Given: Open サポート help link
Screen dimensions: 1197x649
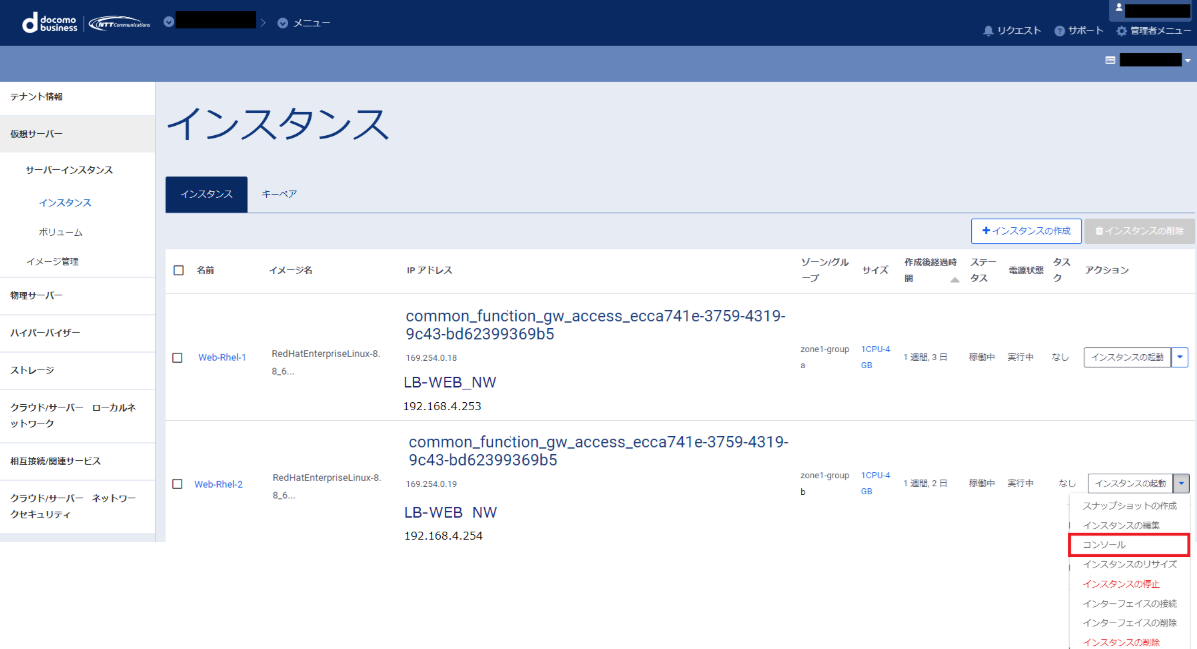Looking at the screenshot, I should coord(1079,31).
